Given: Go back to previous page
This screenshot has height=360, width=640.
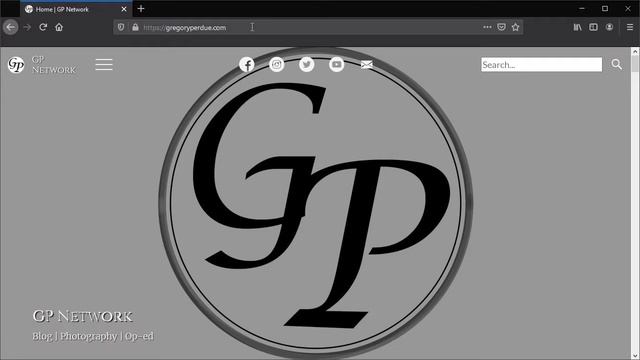Looking at the screenshot, I should [11, 27].
